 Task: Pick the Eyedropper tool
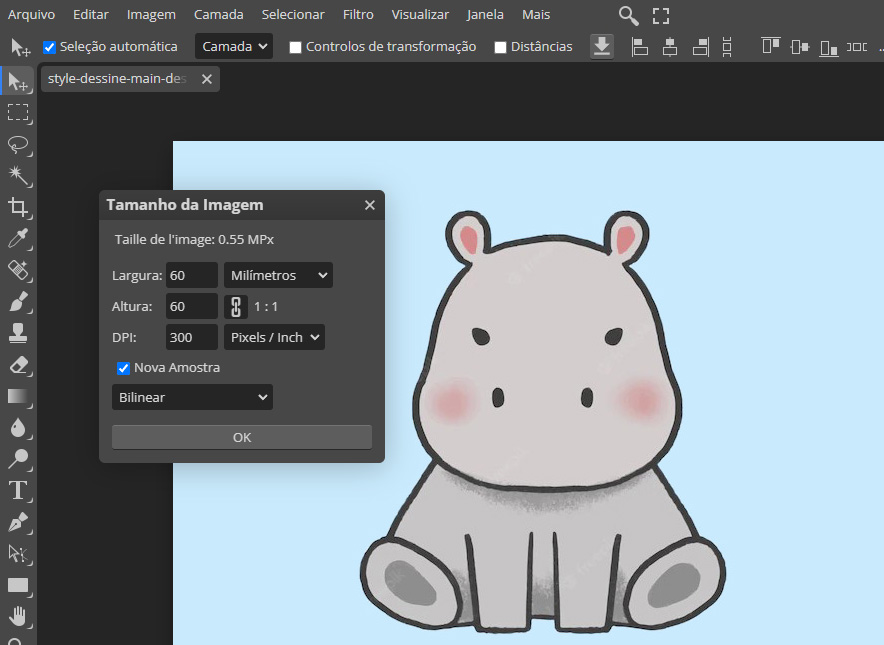[18, 238]
